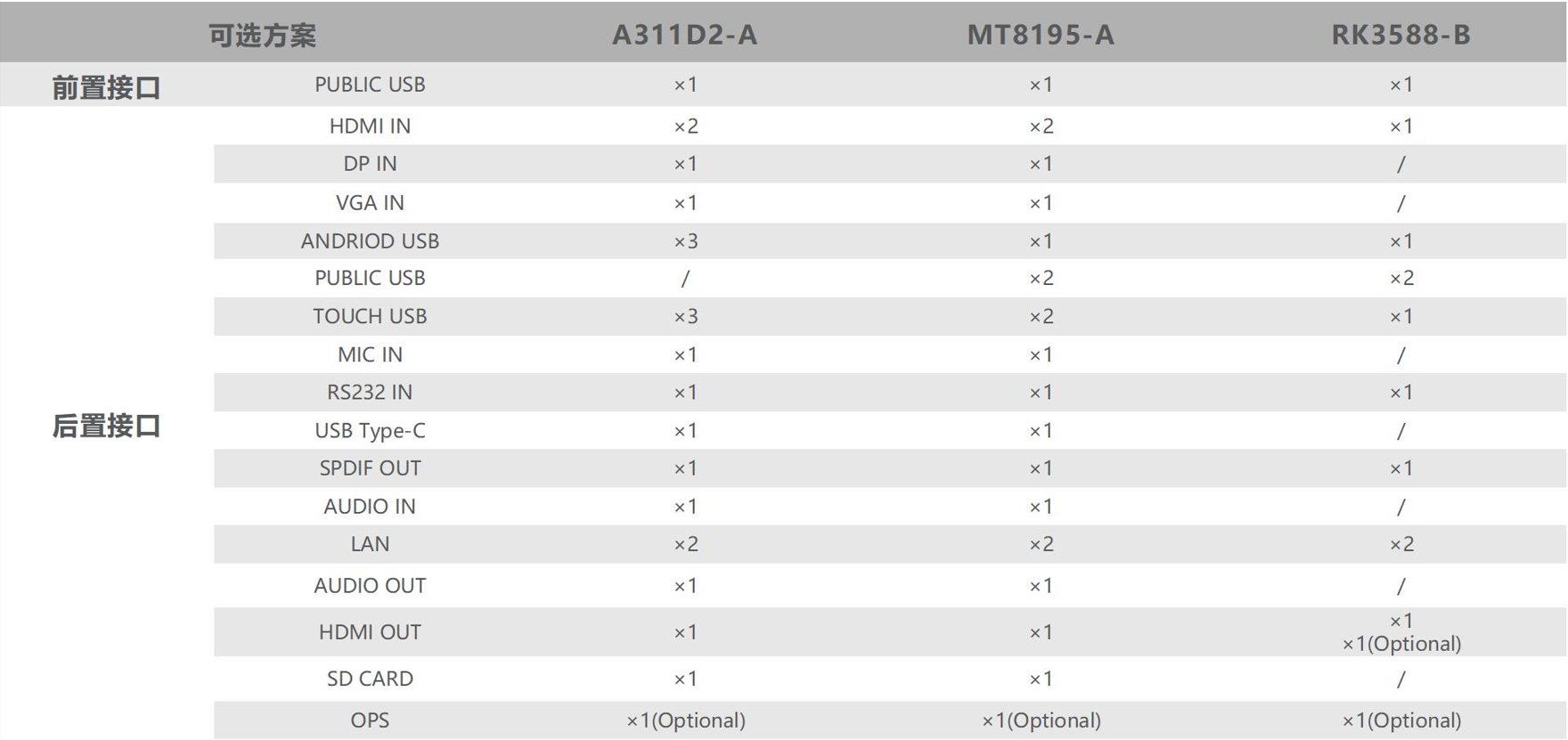This screenshot has height=740, width=1568.
Task: Click the TOUCH USB row label
Action: tap(370, 316)
